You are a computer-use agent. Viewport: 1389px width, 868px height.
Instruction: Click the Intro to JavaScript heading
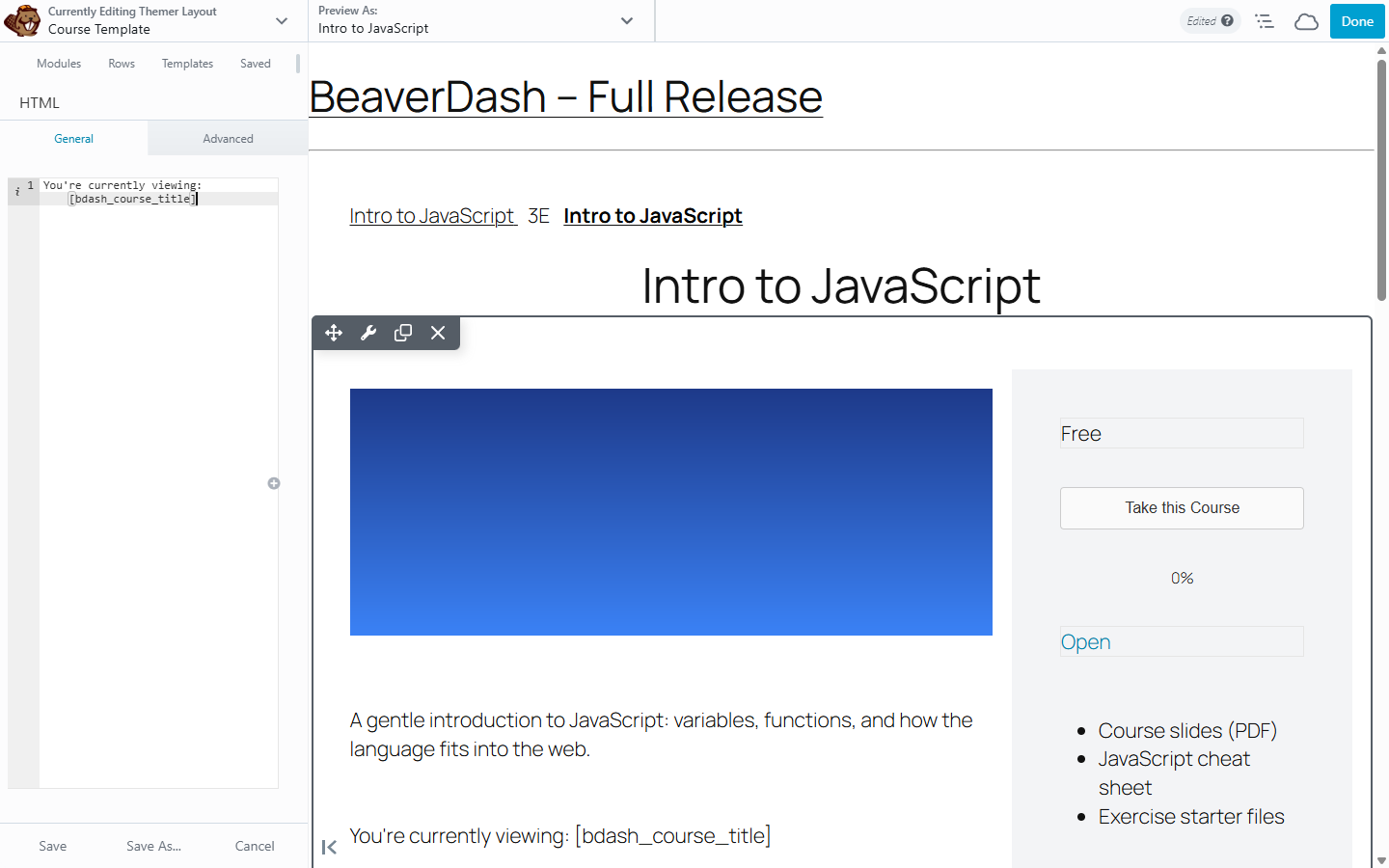(x=841, y=285)
